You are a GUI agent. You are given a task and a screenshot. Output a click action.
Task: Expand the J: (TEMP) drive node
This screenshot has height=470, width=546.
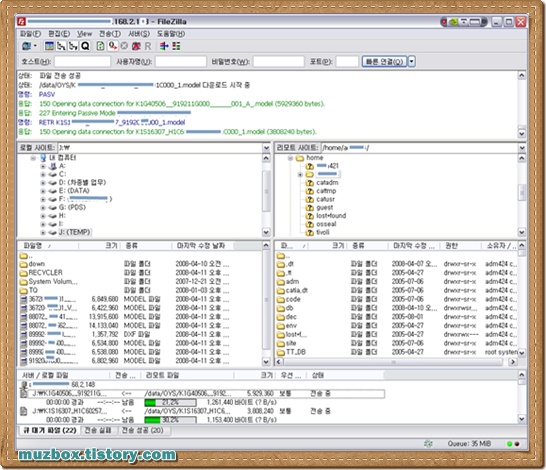coord(43,232)
